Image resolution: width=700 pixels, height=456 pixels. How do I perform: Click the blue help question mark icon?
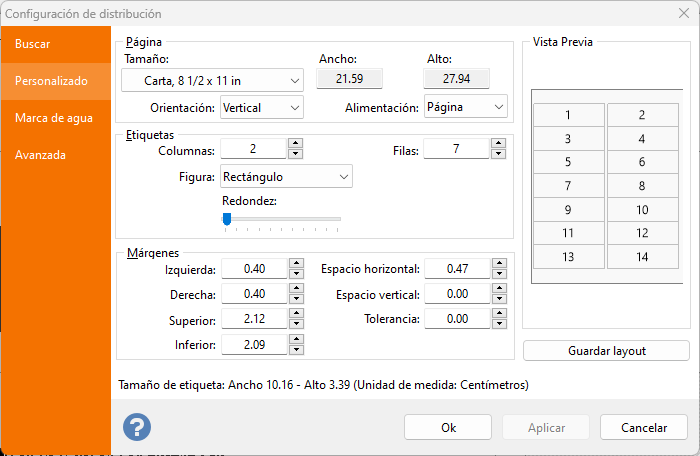(136, 427)
